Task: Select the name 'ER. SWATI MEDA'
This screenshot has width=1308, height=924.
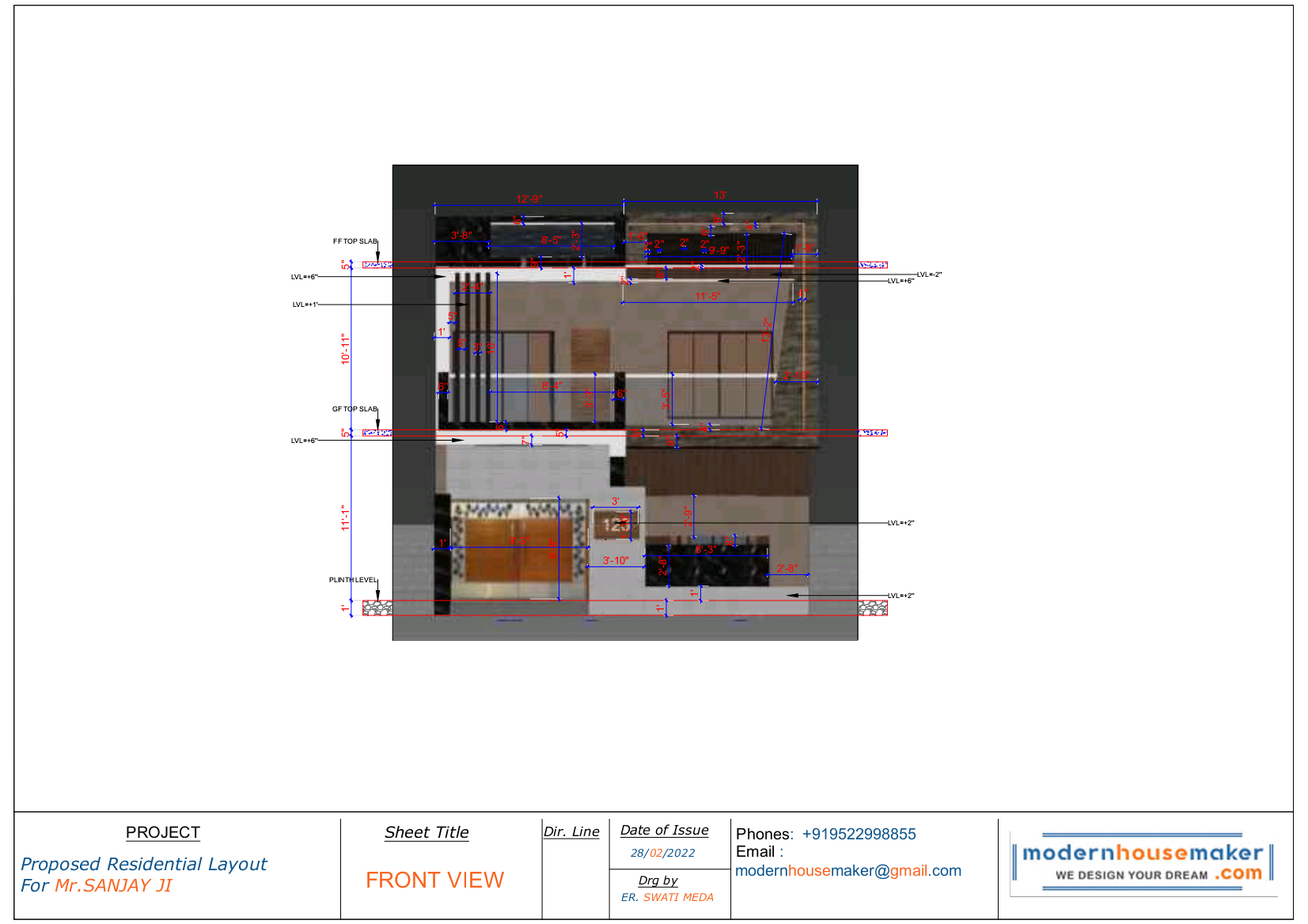Action: click(x=667, y=897)
